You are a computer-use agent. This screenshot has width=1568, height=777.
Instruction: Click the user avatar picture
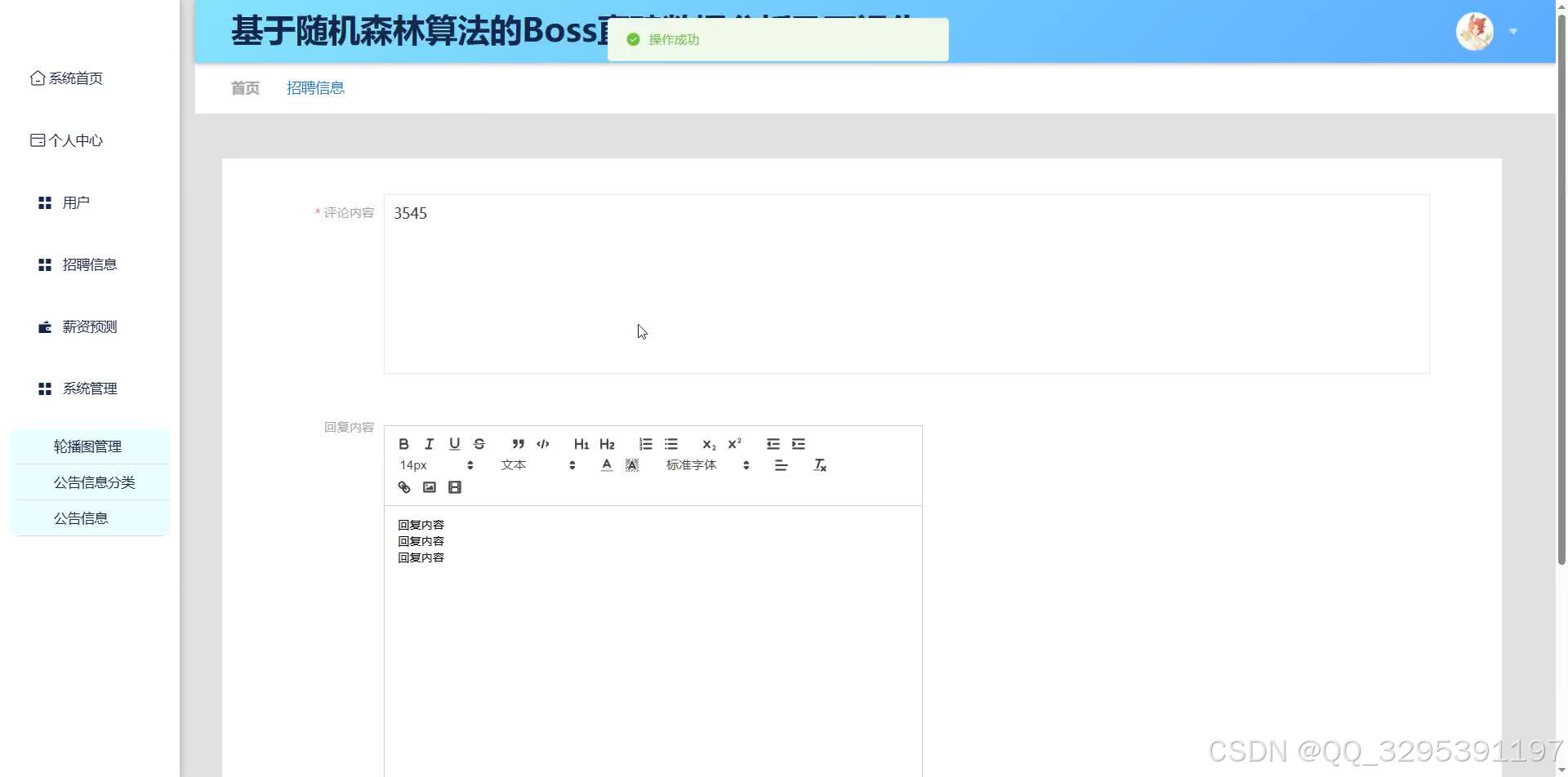click(1475, 32)
